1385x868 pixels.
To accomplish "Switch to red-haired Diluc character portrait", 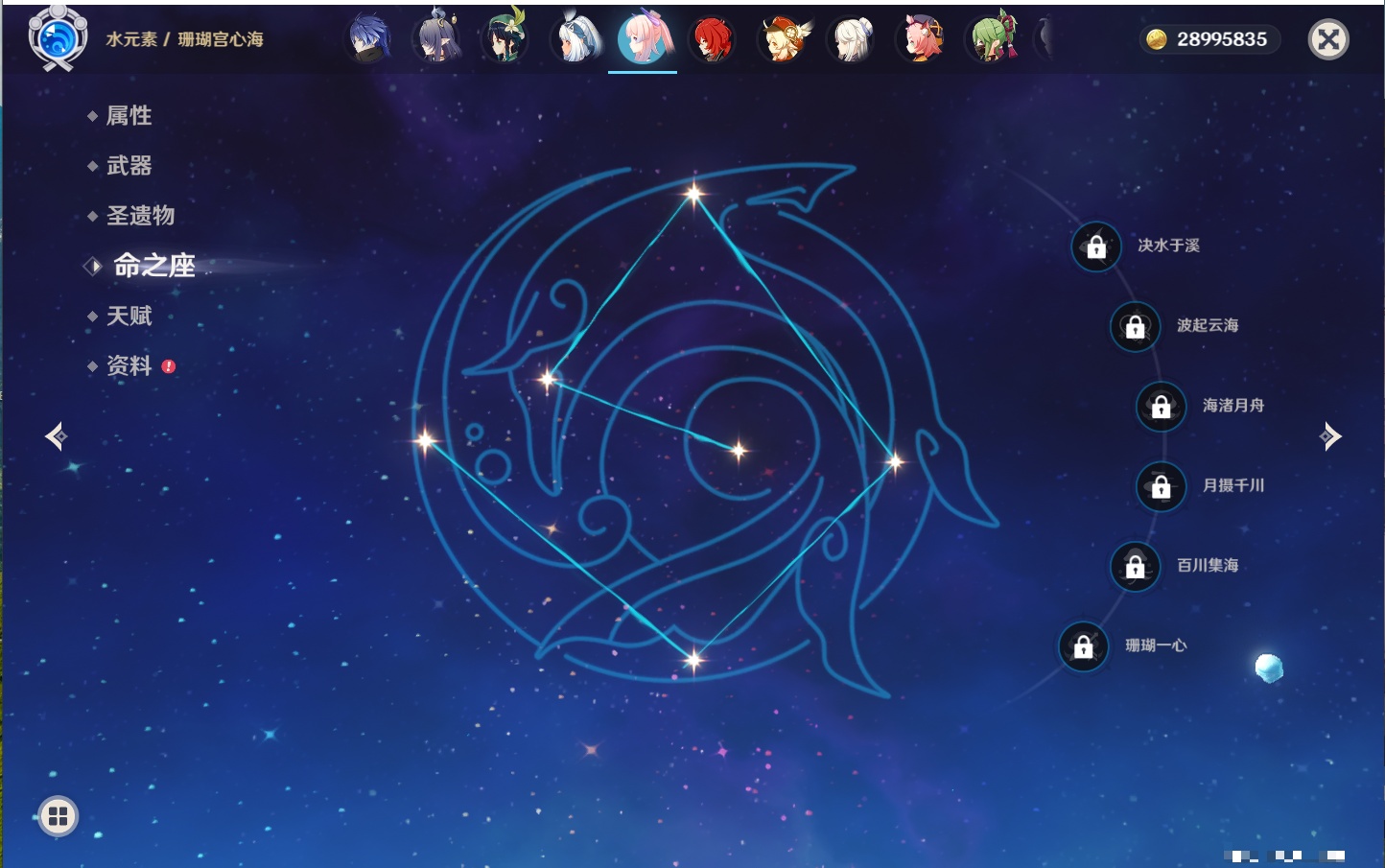I will click(x=712, y=39).
